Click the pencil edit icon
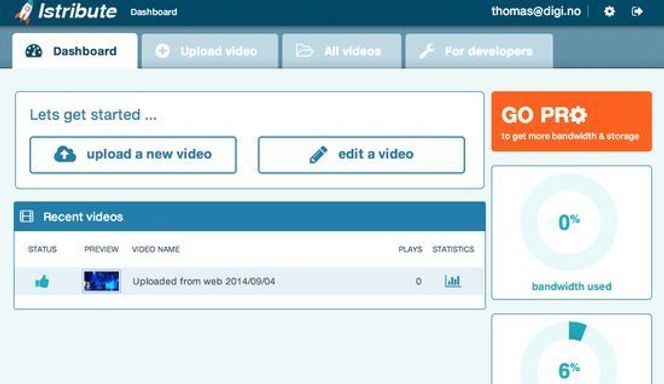The height and width of the screenshot is (384, 664). [x=318, y=155]
